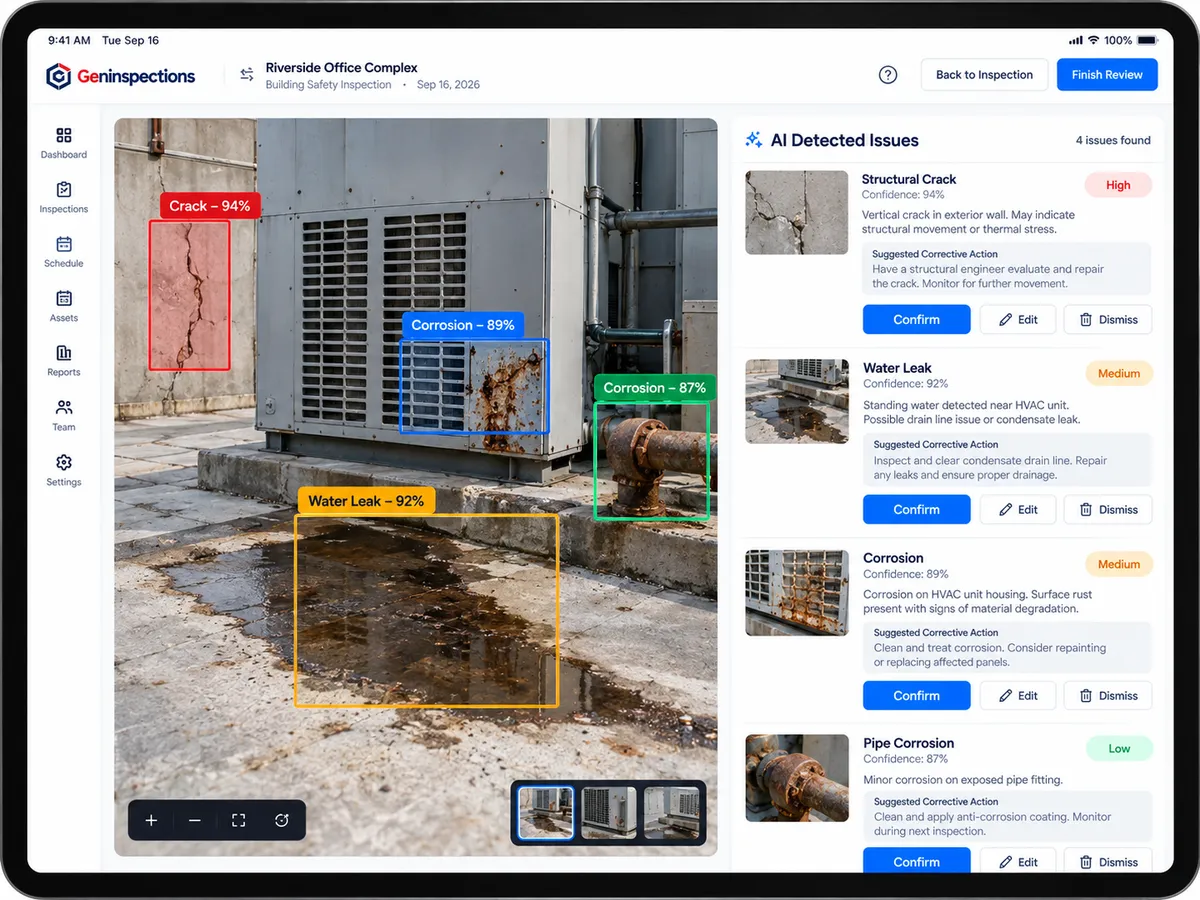This screenshot has height=900, width=1200.
Task: Open the Assets section
Action: click(x=64, y=306)
